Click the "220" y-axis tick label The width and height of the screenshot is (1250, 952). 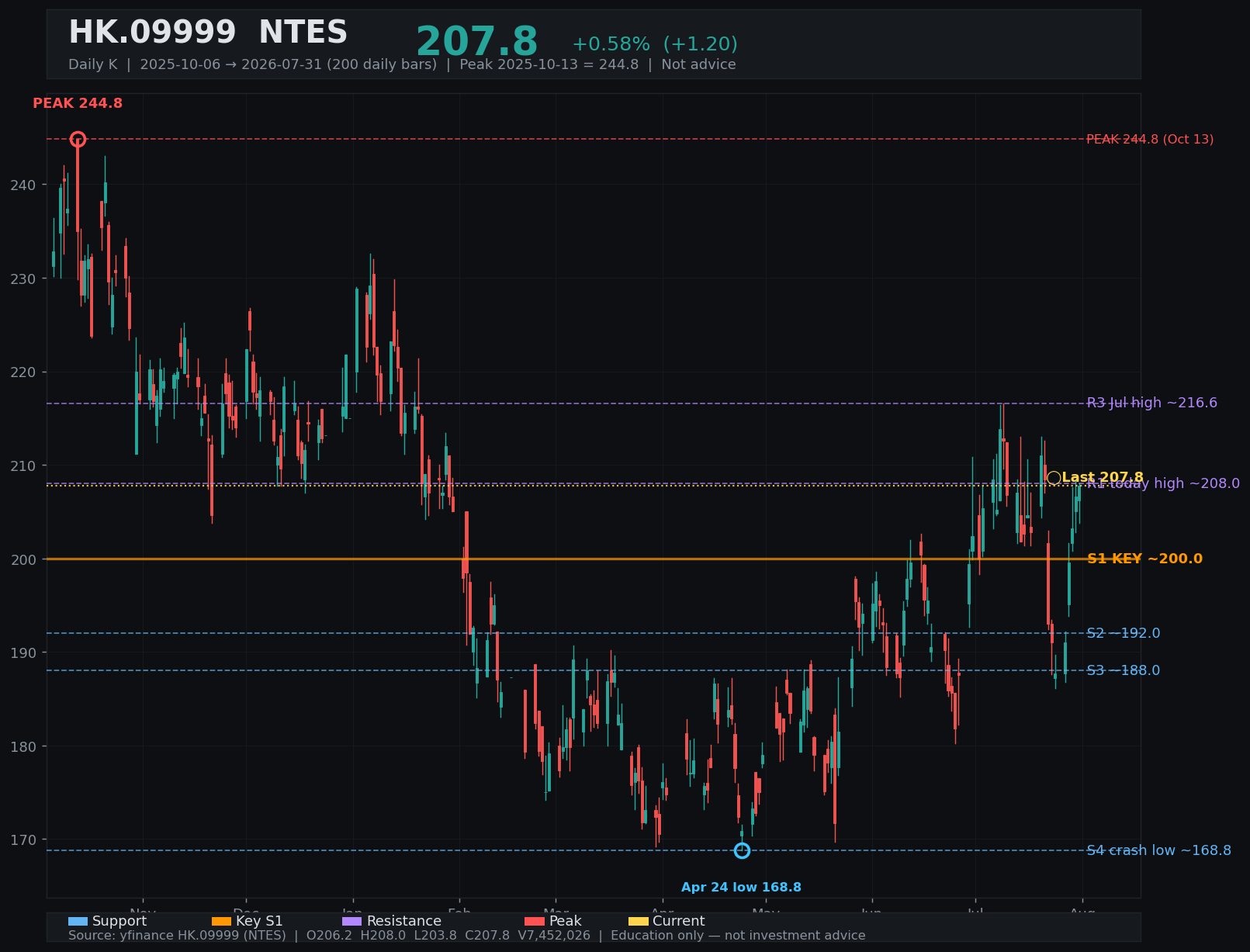coord(23,372)
